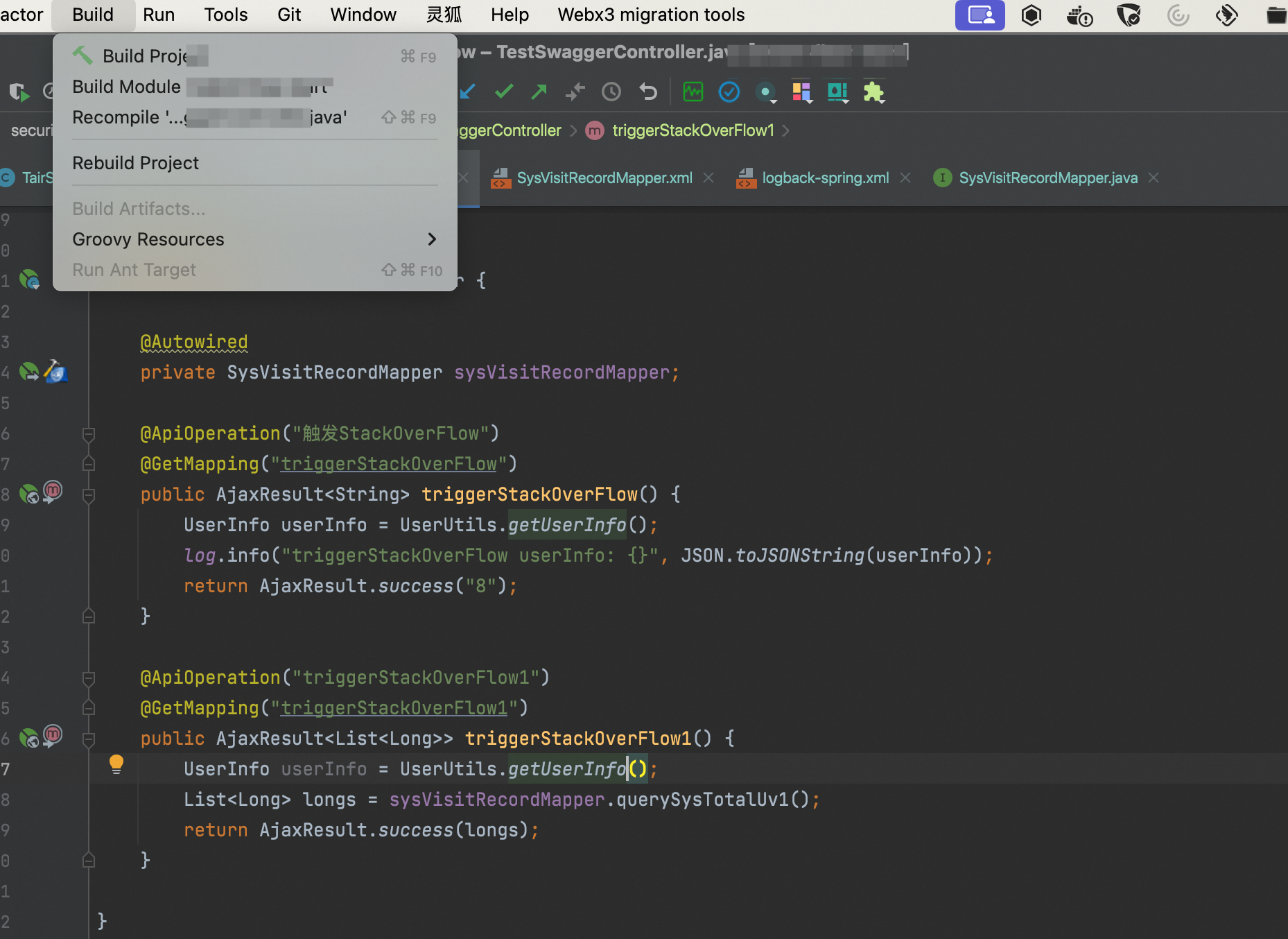Viewport: 1288px width, 939px height.
Task: Click web gutter icon beside triggerStackOverFlow method
Action: (x=29, y=494)
